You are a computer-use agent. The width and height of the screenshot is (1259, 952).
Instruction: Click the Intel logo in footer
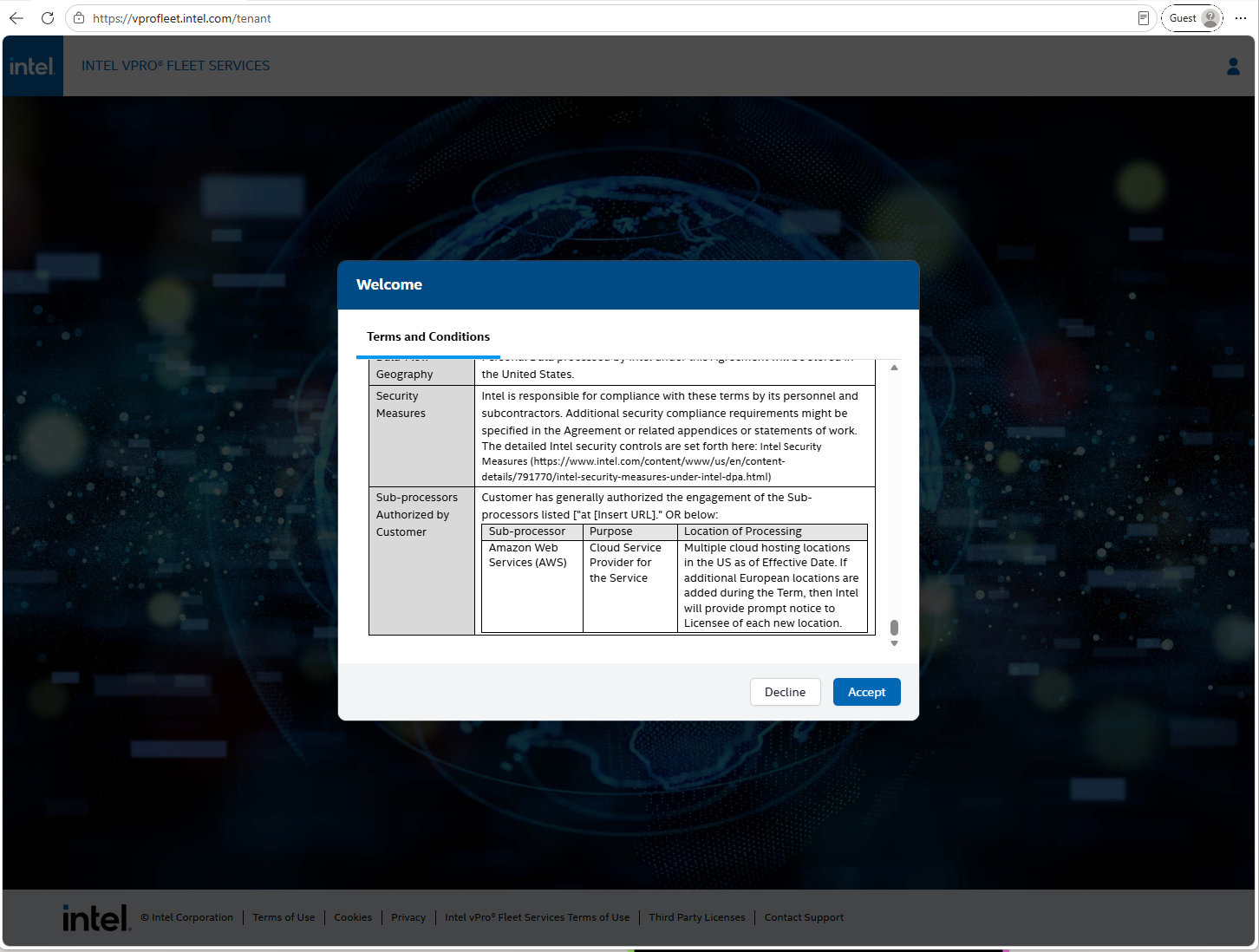pyautogui.click(x=96, y=917)
